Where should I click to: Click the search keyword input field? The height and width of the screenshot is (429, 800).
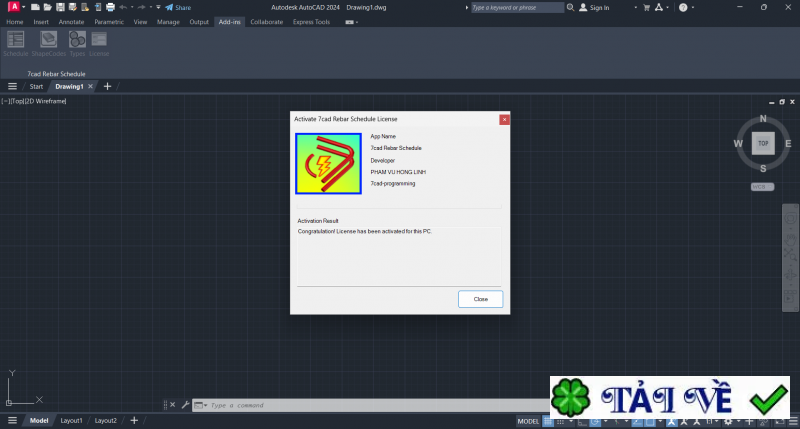coord(517,7)
